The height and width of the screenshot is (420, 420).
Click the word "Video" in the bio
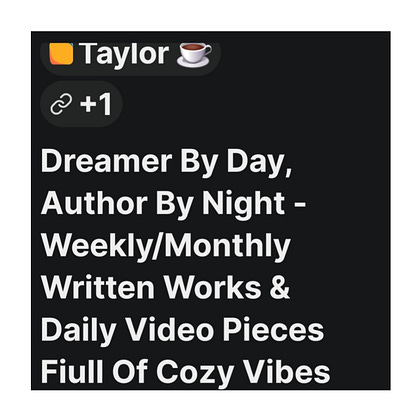pos(170,329)
